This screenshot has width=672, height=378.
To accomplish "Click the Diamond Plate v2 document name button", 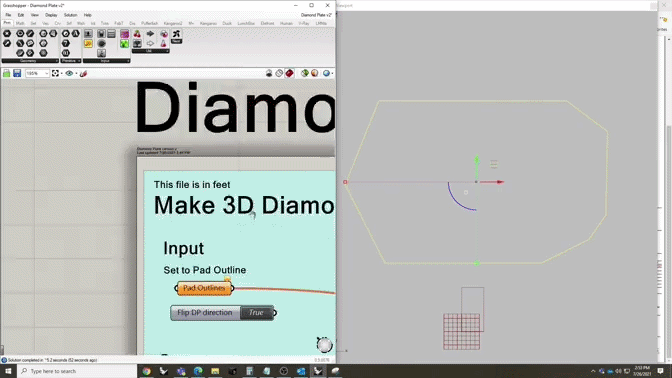I will coord(316,15).
